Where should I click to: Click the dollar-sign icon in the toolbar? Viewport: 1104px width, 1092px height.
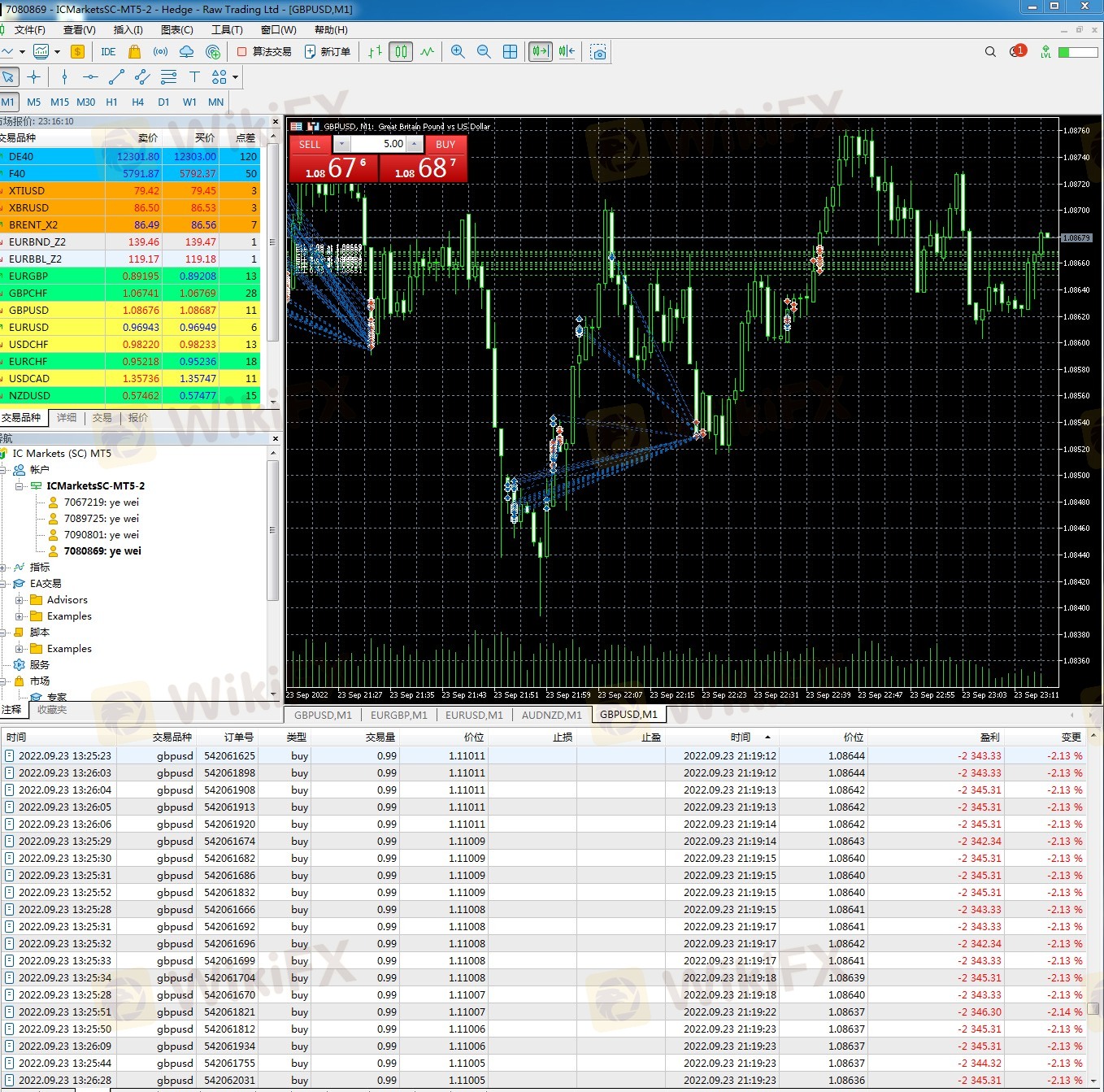(77, 51)
